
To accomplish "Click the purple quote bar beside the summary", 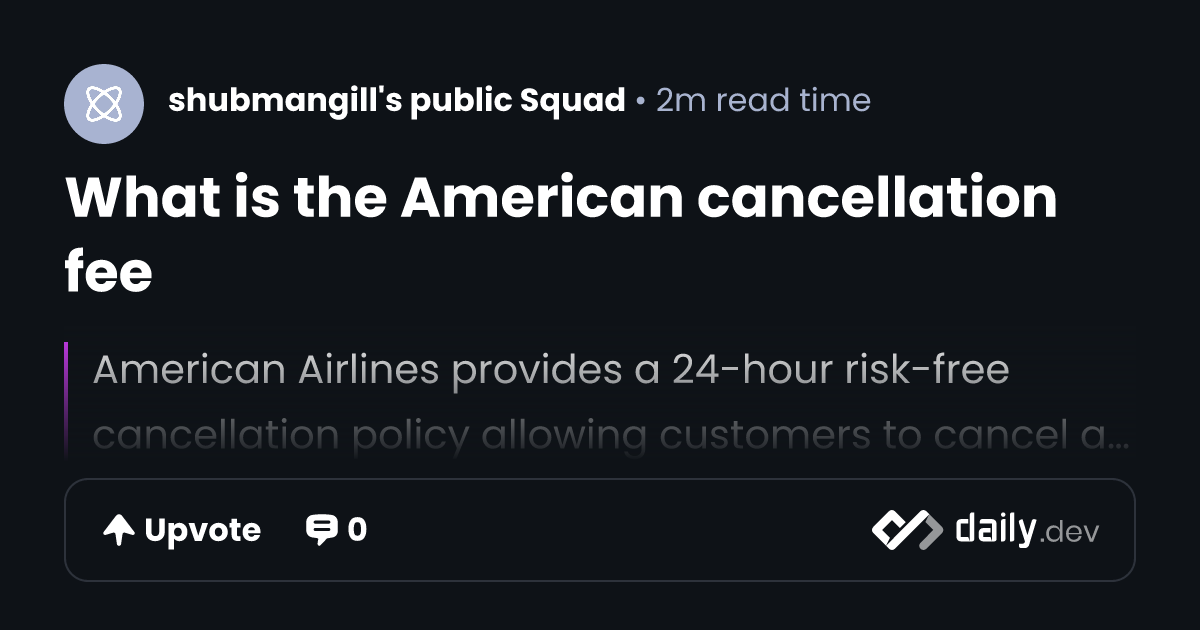I will coord(66,400).
